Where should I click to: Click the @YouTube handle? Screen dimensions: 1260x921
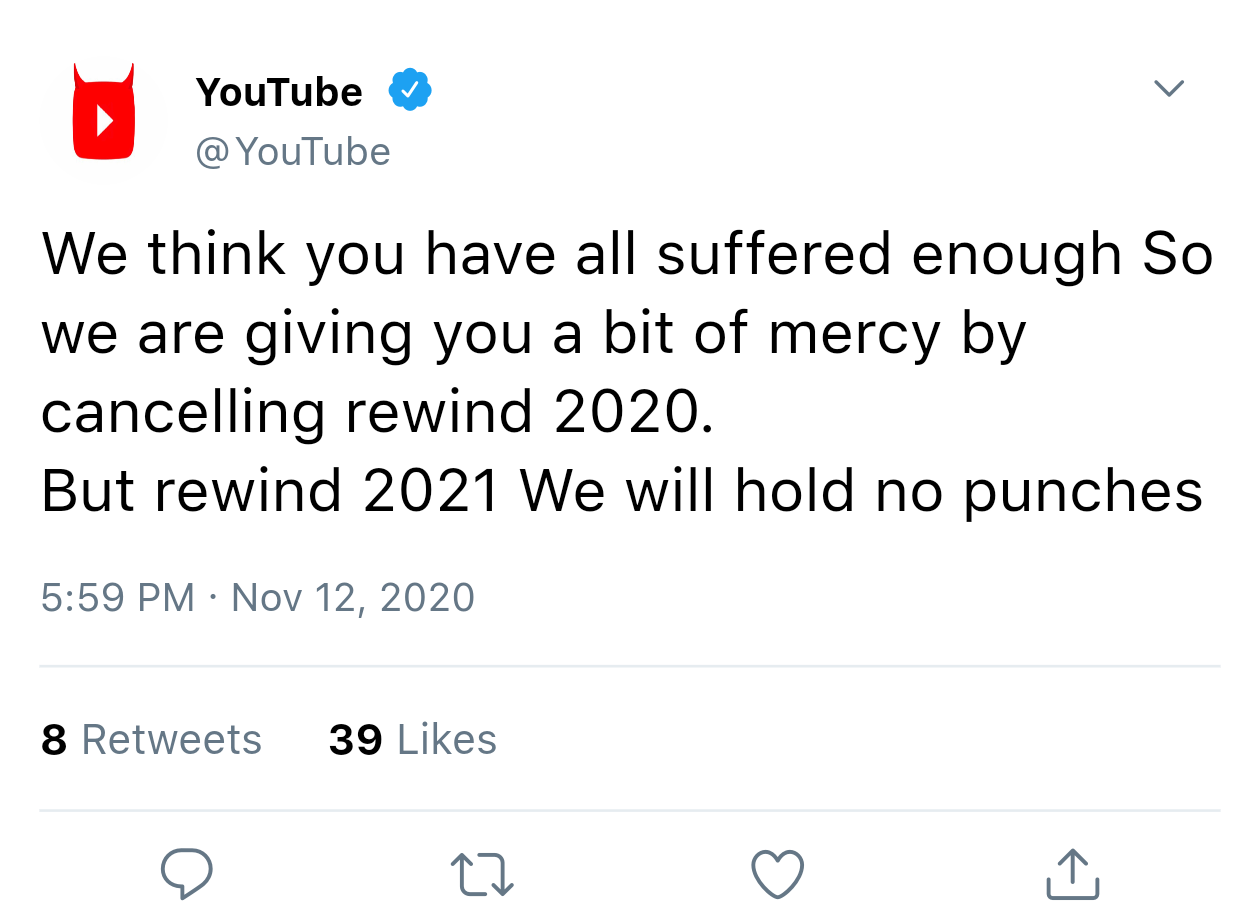pyautogui.click(x=293, y=152)
